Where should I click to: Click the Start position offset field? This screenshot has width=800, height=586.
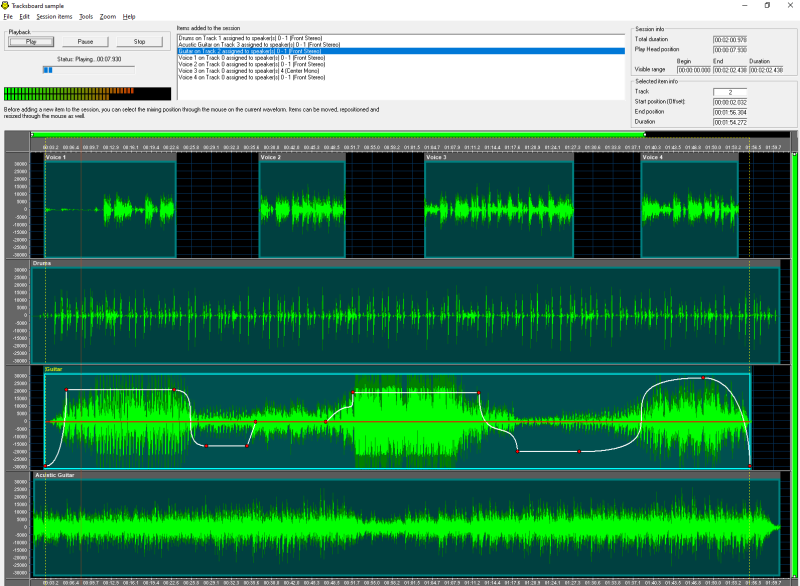tap(730, 101)
